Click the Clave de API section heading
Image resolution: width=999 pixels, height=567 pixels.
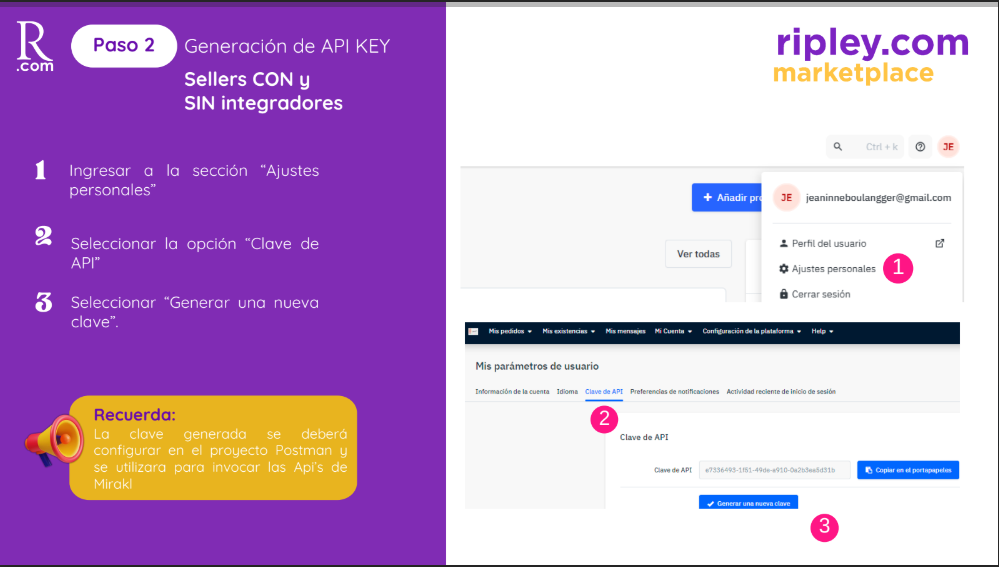tap(644, 437)
